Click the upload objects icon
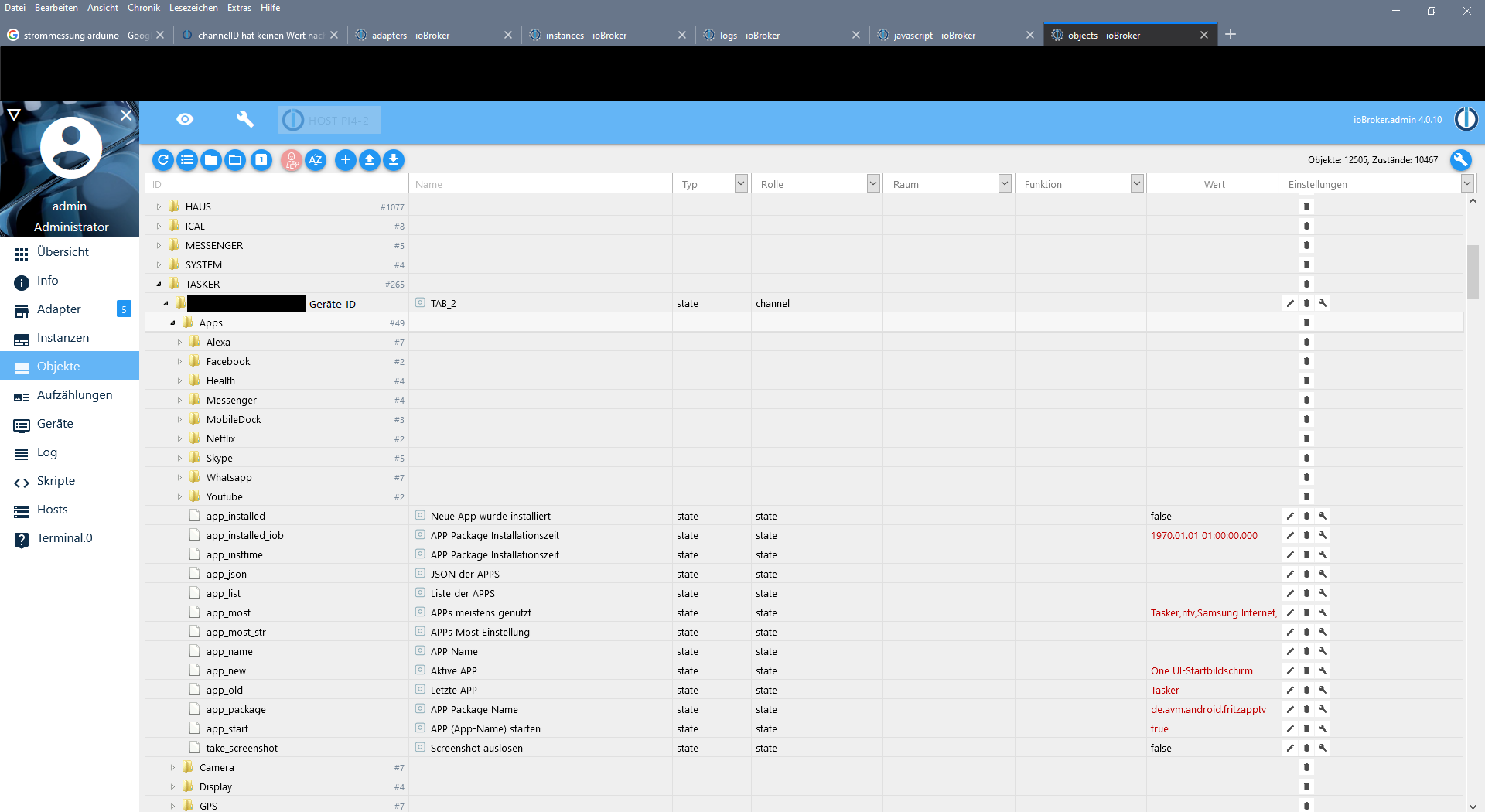The height and width of the screenshot is (812, 1485). [x=370, y=160]
